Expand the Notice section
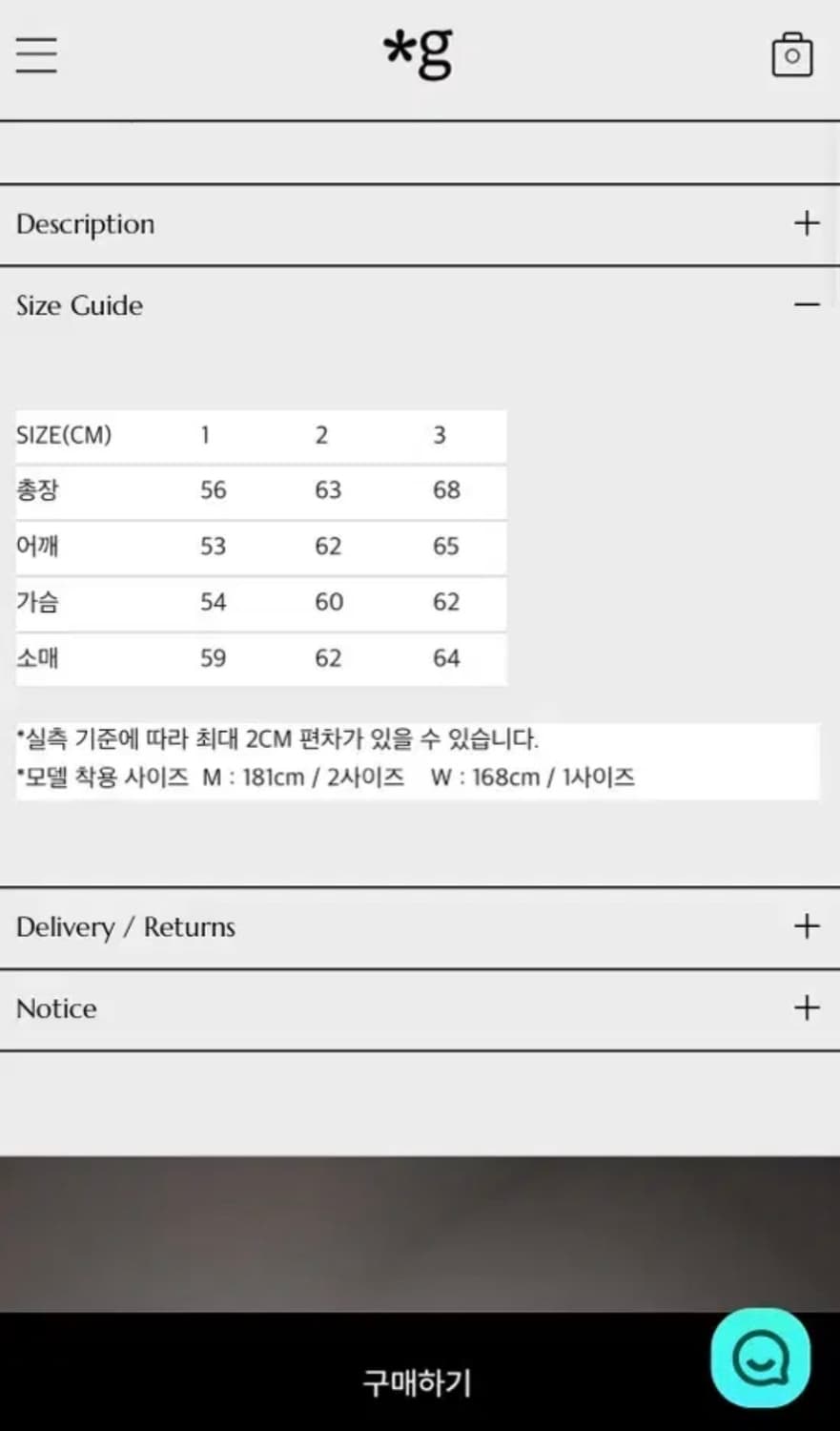 coord(806,1007)
